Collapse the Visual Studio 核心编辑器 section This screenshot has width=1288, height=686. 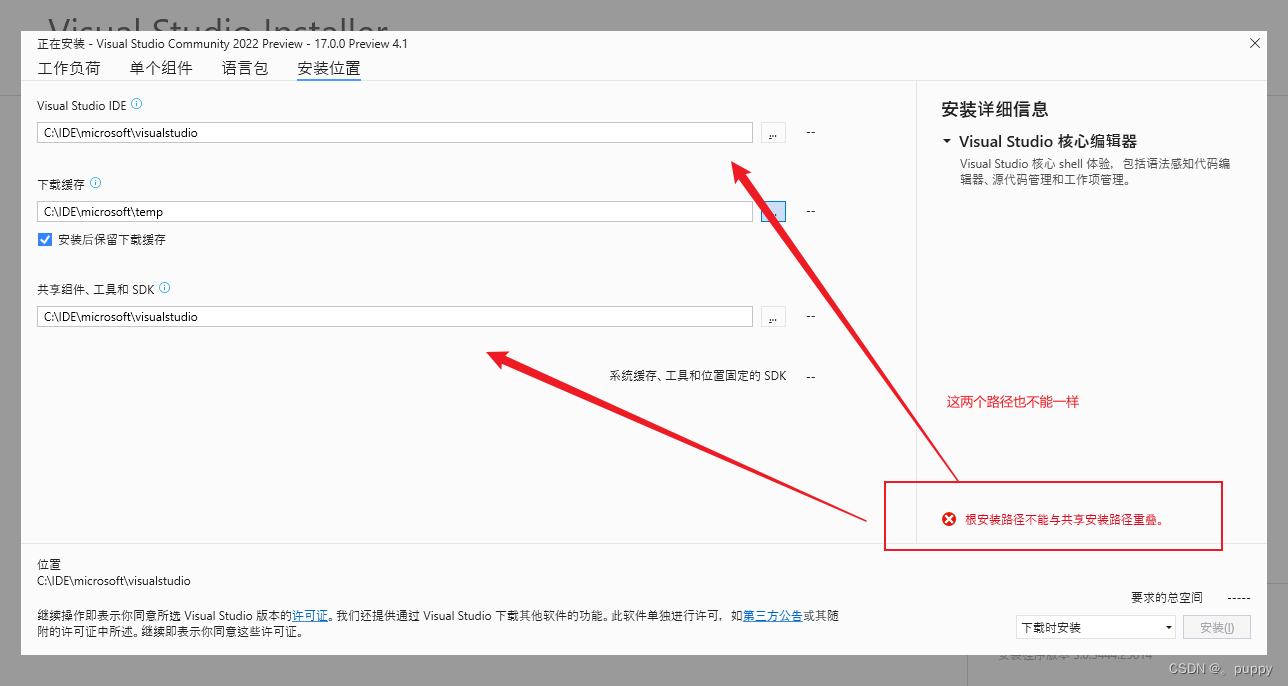(x=947, y=141)
